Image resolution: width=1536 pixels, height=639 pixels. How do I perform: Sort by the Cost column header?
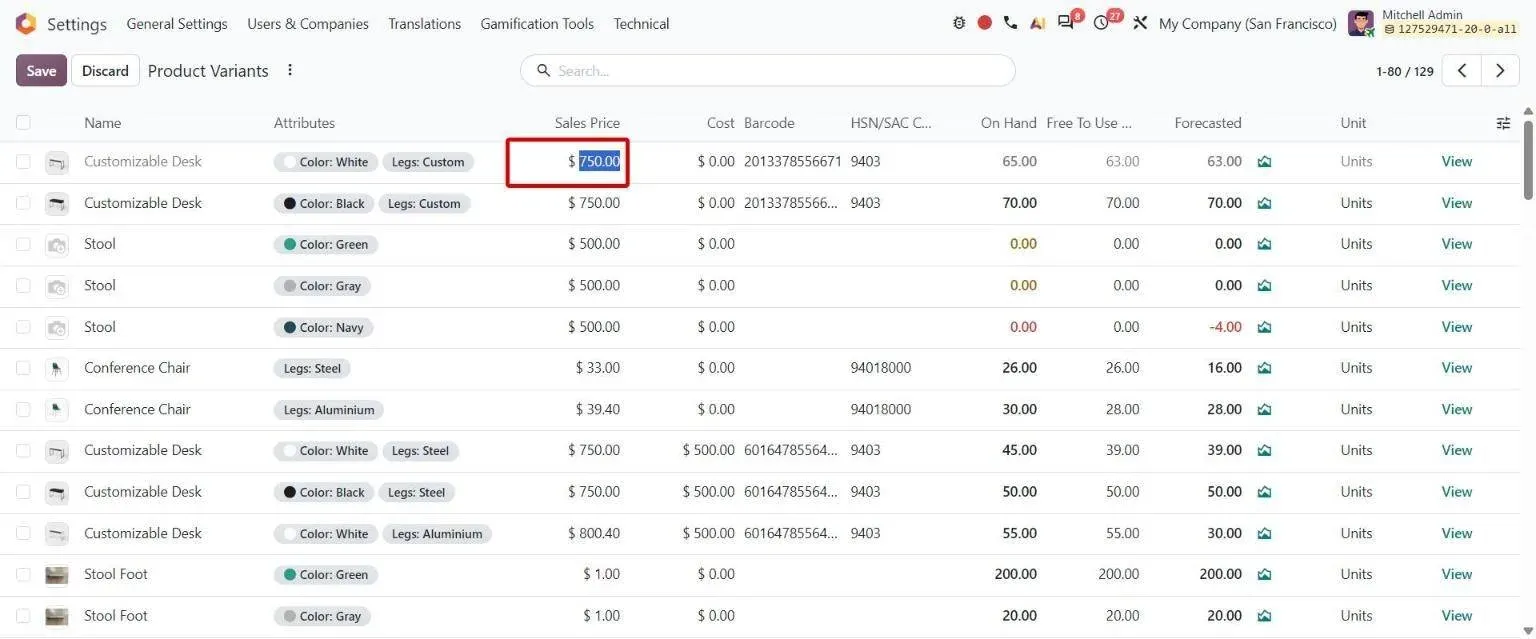point(721,123)
